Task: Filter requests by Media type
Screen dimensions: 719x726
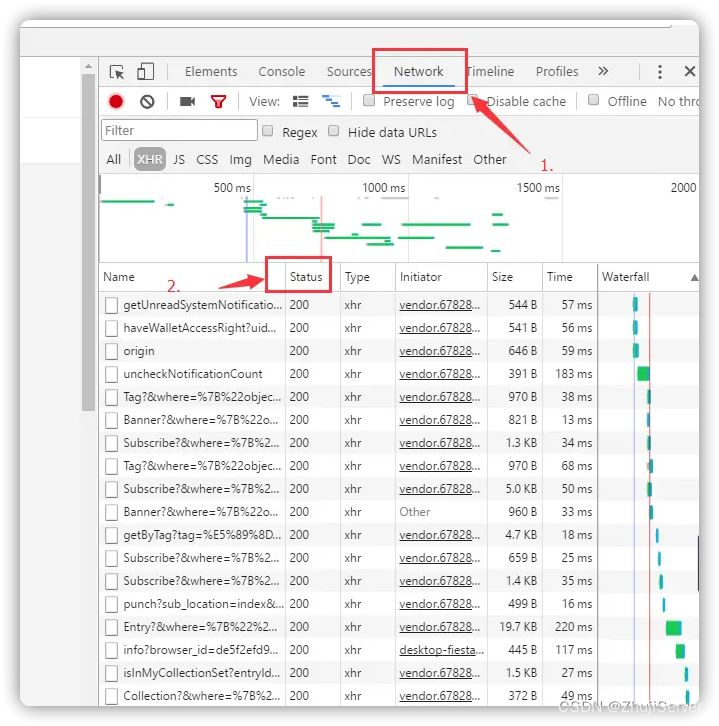Action: click(281, 160)
